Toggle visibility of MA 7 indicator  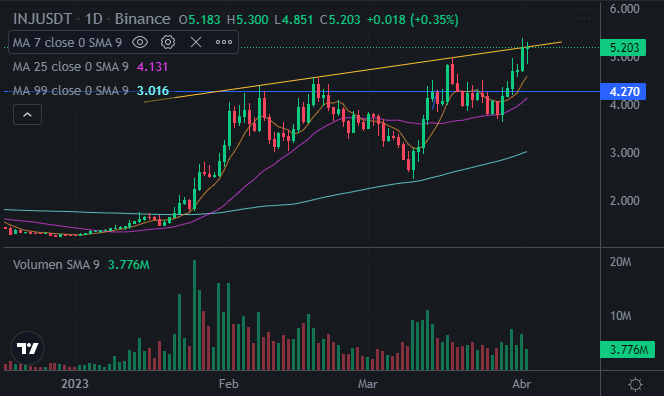tap(140, 42)
